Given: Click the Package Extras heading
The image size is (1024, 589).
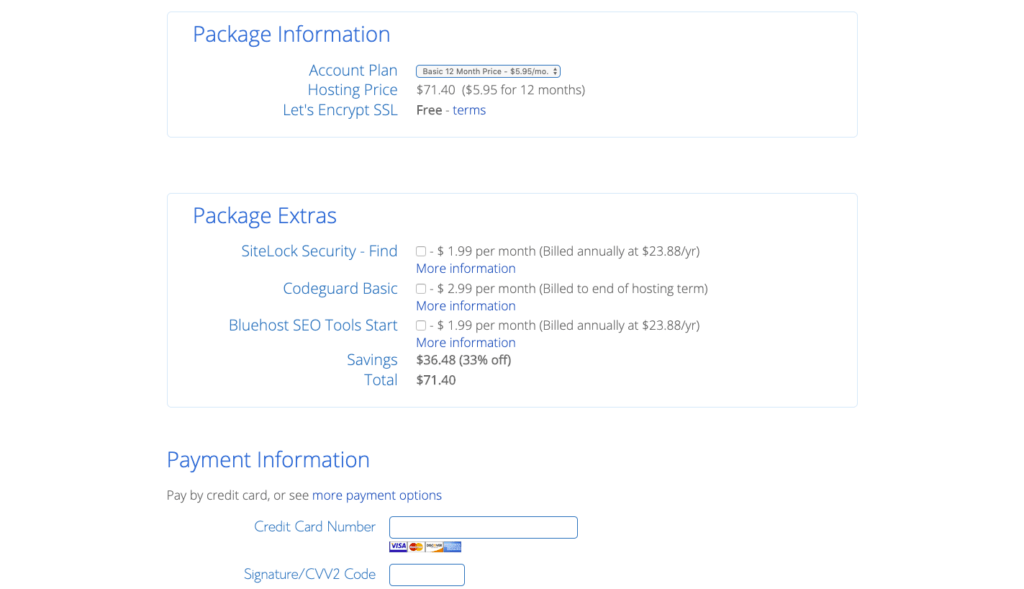Looking at the screenshot, I should [264, 215].
